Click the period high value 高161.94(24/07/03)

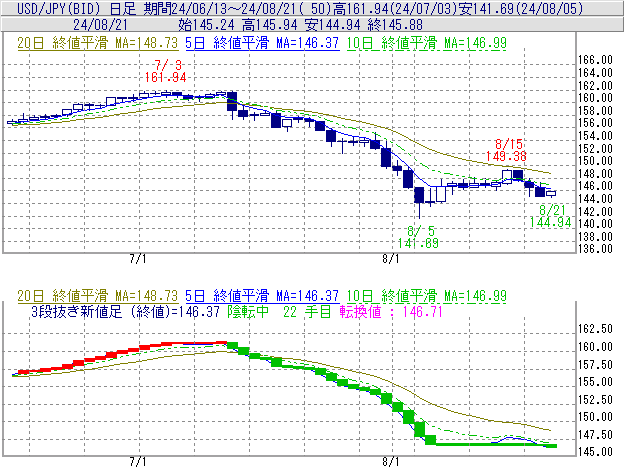(x=396, y=8)
